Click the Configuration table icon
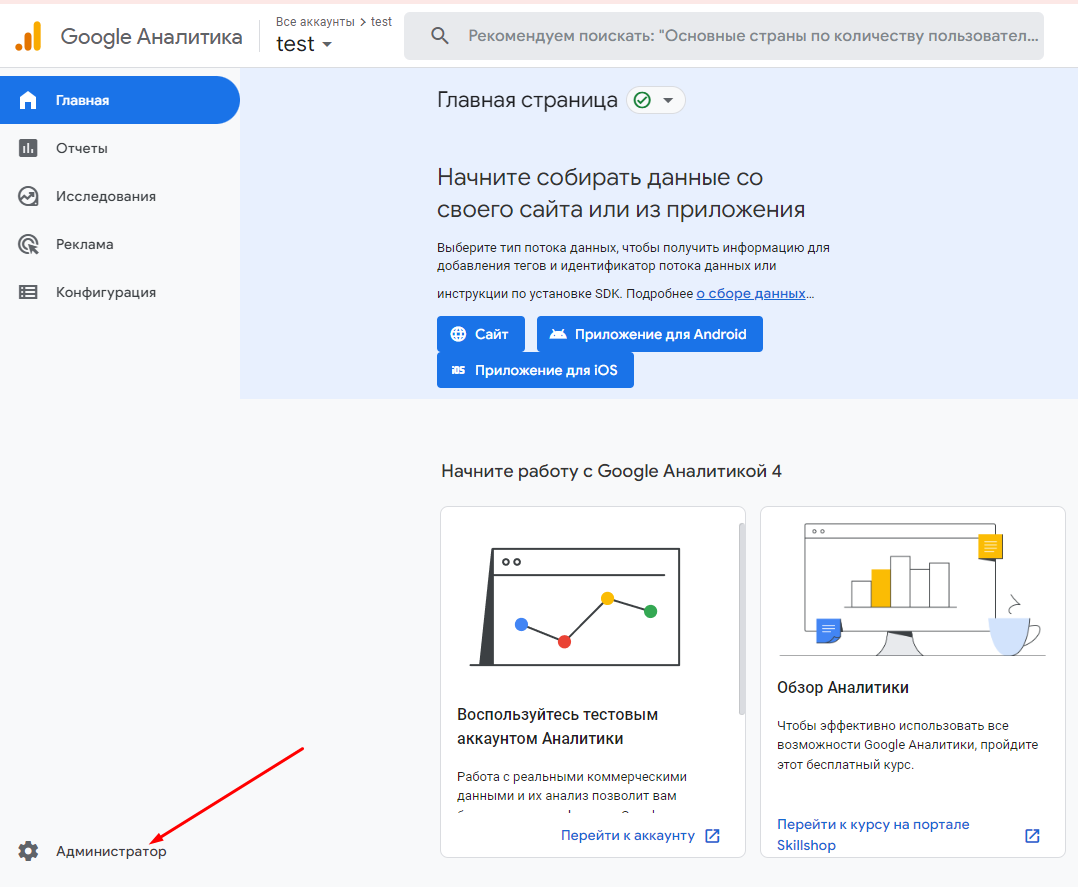Image resolution: width=1078 pixels, height=887 pixels. click(28, 292)
